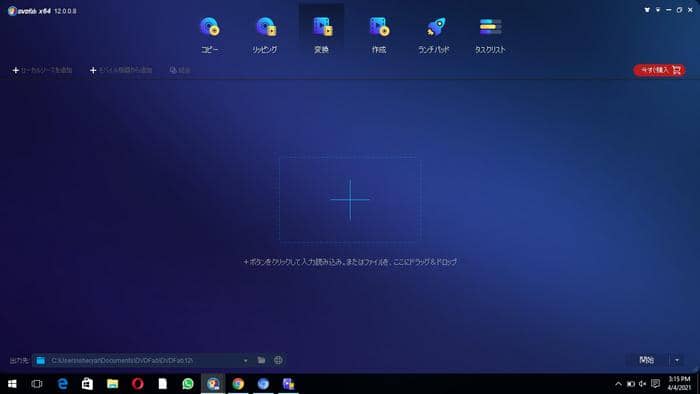Click the large plus drop zone to load files
Screen dimensions: 700x394
pyautogui.click(x=350, y=199)
